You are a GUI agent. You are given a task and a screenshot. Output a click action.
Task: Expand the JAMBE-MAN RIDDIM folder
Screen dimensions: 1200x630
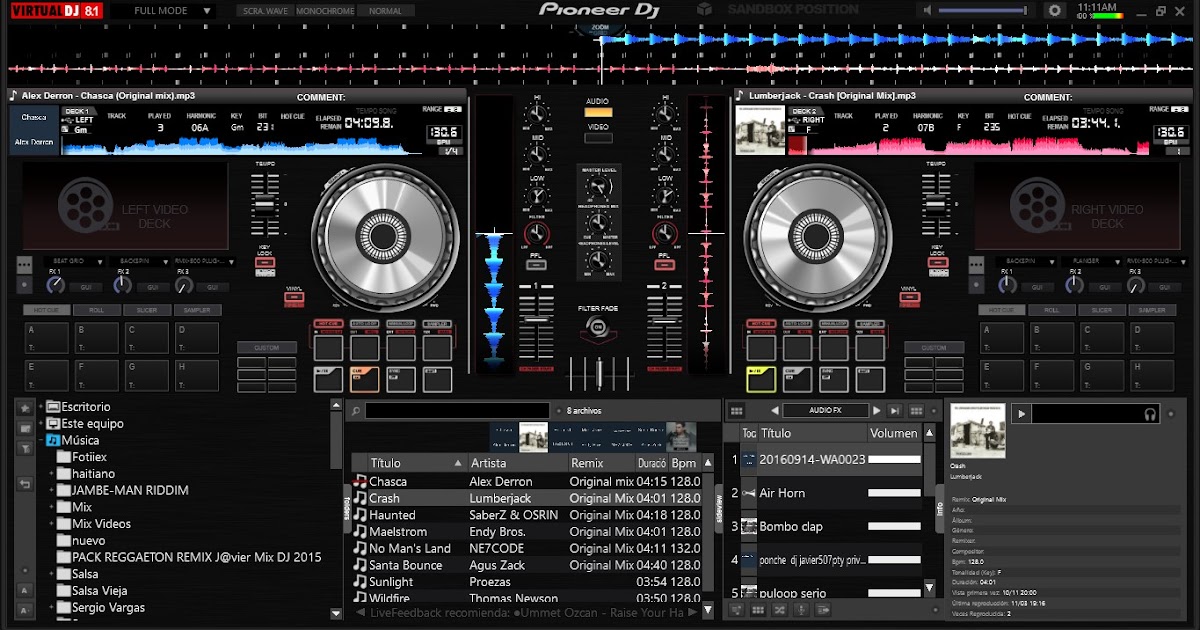coord(52,491)
